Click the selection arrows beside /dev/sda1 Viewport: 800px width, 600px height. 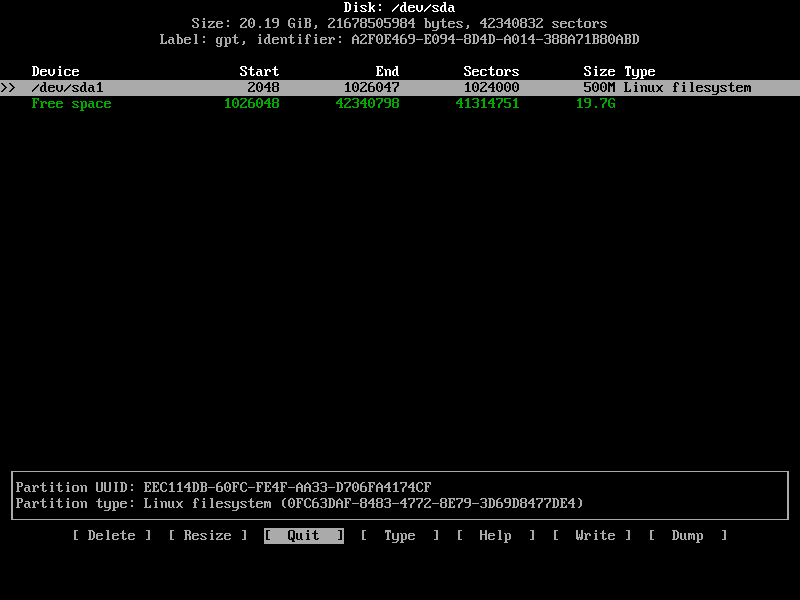tap(8, 87)
